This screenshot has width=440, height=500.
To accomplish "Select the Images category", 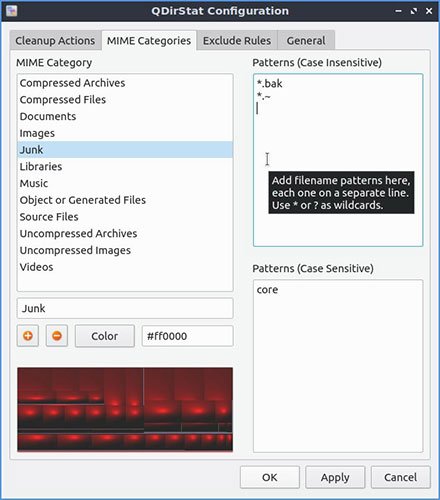I will [x=125, y=133].
